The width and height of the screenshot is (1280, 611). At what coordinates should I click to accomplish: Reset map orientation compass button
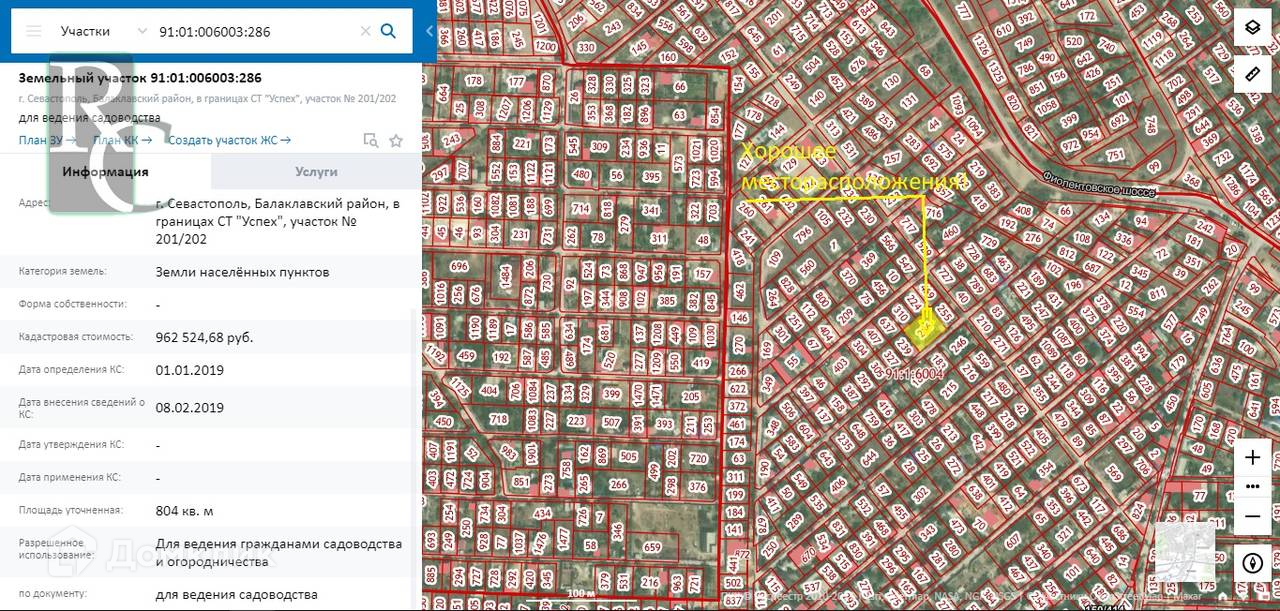[x=1252, y=563]
